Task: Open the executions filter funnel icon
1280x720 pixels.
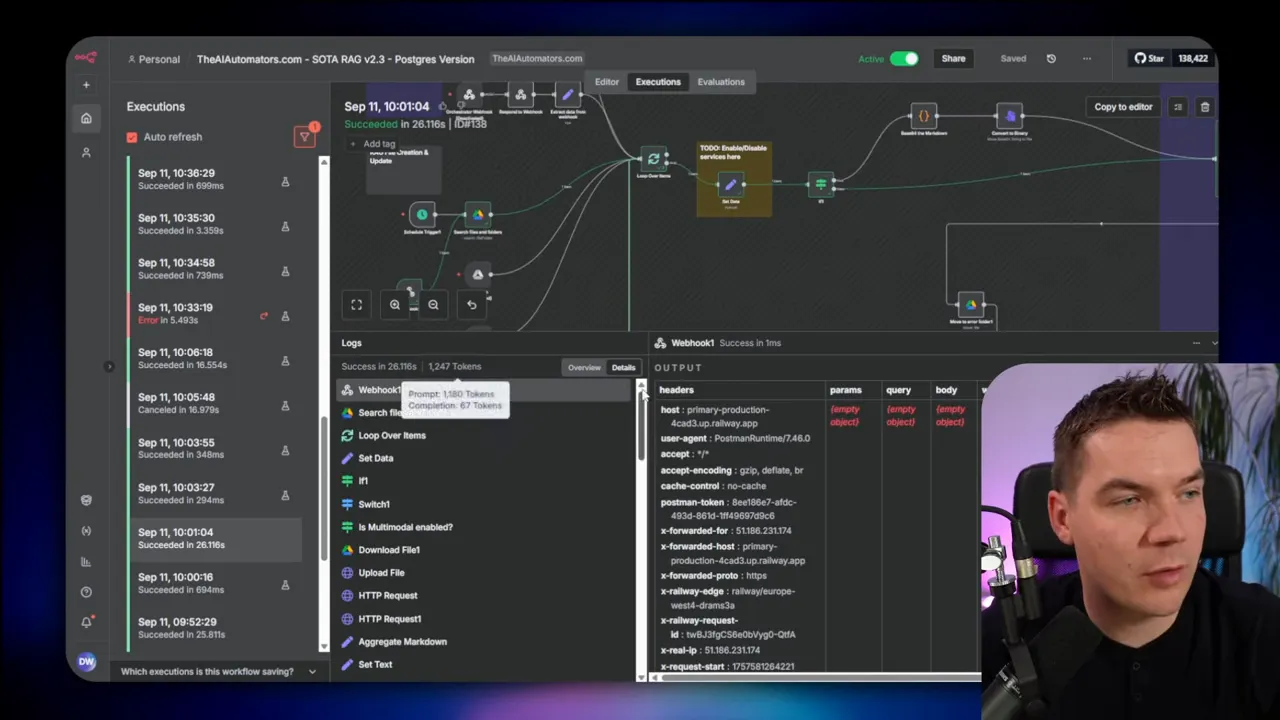Action: coord(305,137)
